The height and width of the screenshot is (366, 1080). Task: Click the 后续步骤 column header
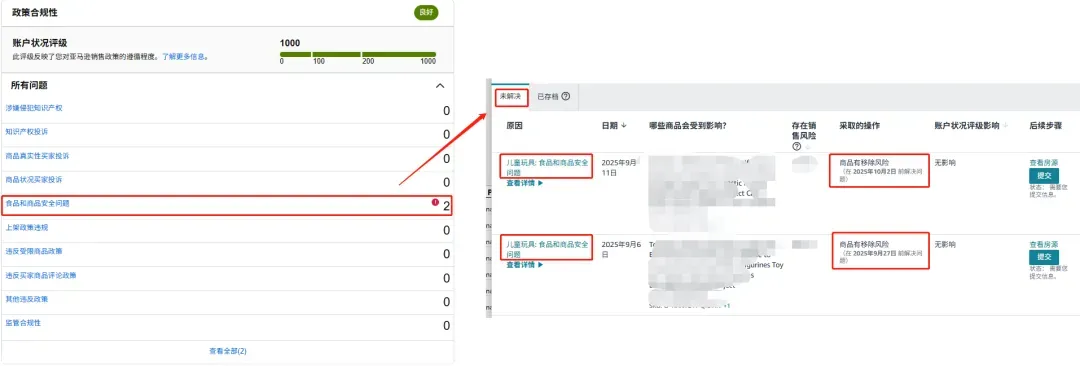[1045, 125]
